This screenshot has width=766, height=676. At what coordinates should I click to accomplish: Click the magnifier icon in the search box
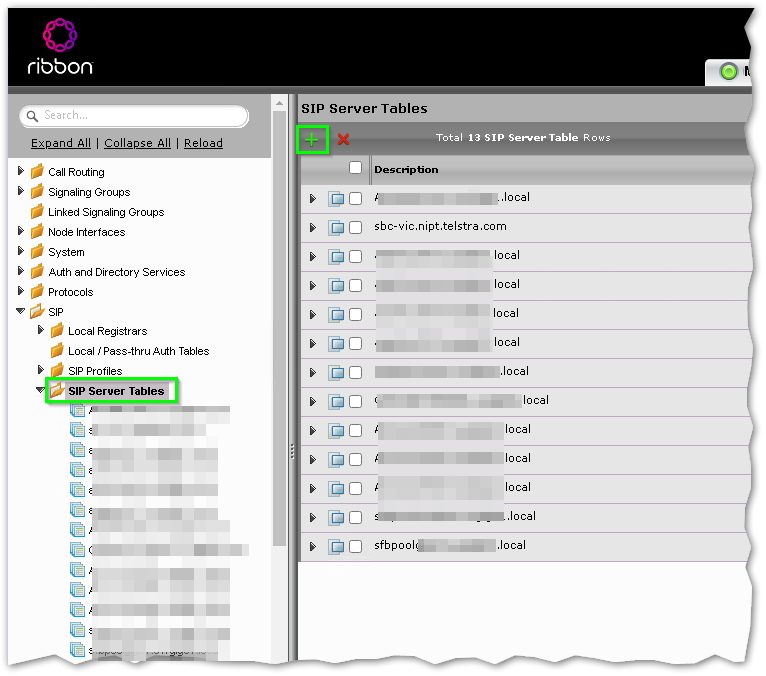[32, 116]
